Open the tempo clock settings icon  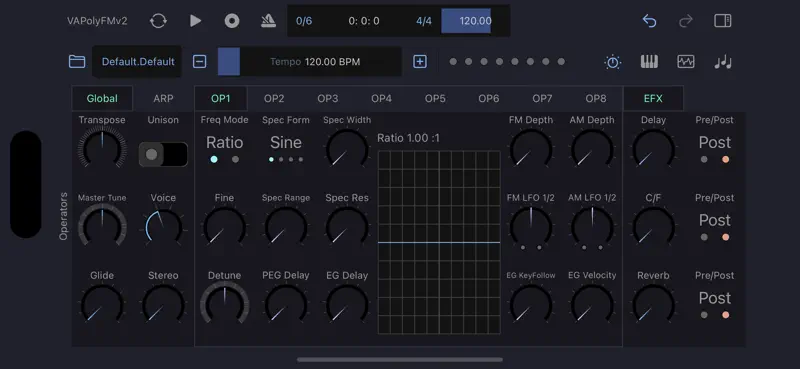pos(612,62)
